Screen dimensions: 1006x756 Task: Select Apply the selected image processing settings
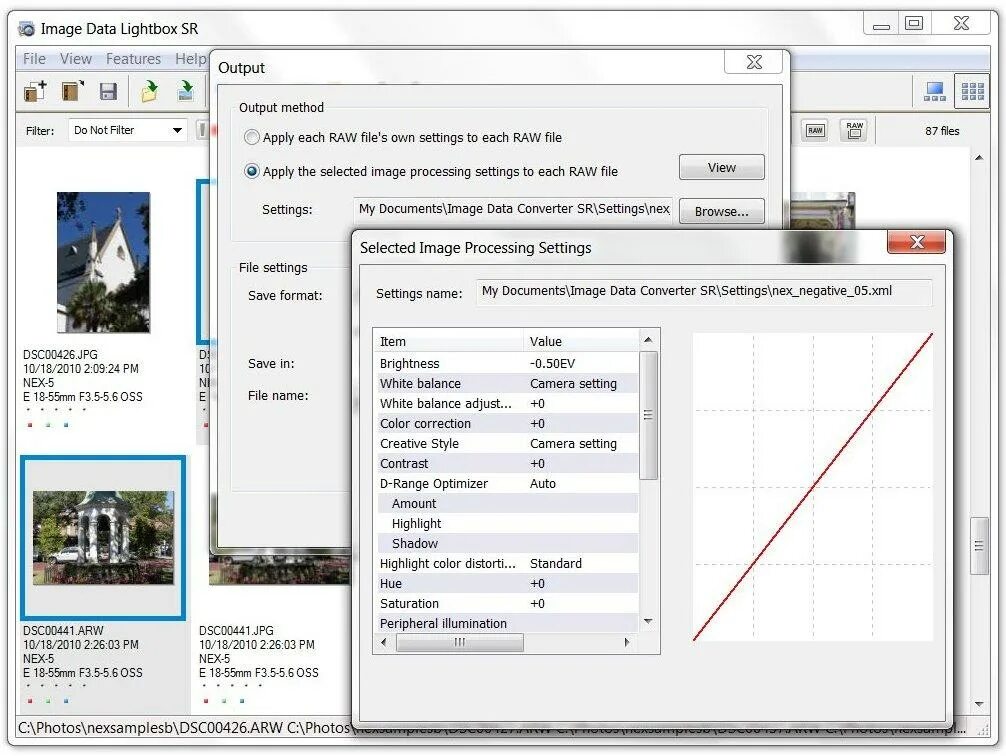(252, 171)
